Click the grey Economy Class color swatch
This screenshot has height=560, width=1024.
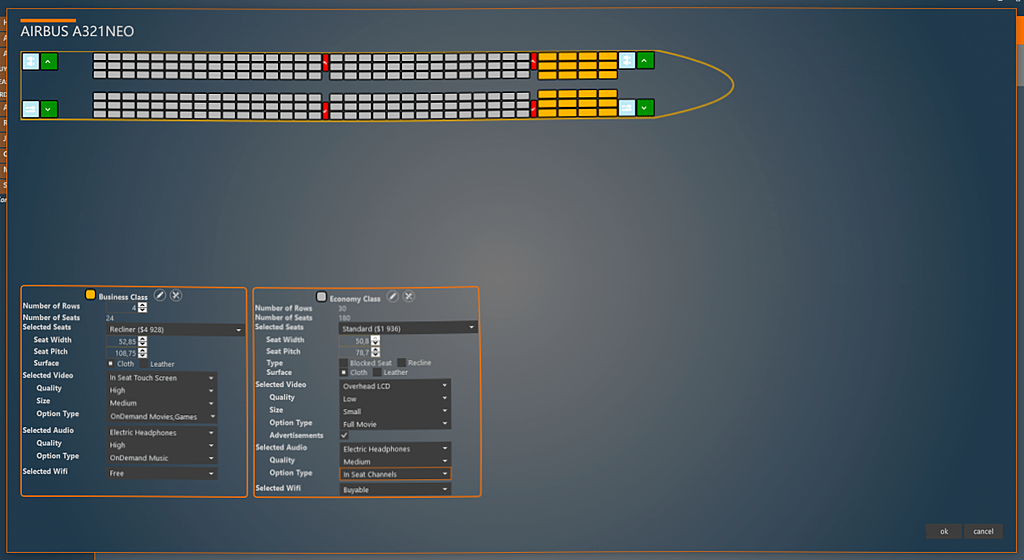[x=321, y=296]
